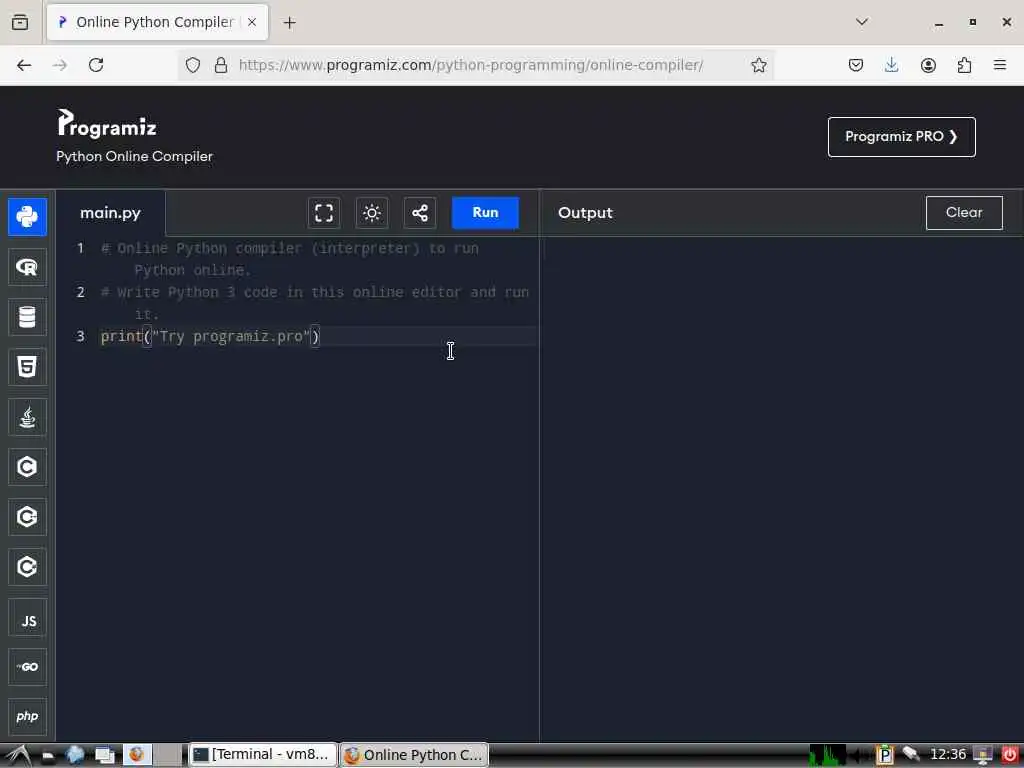Open Firefox account icon

pos(928,65)
